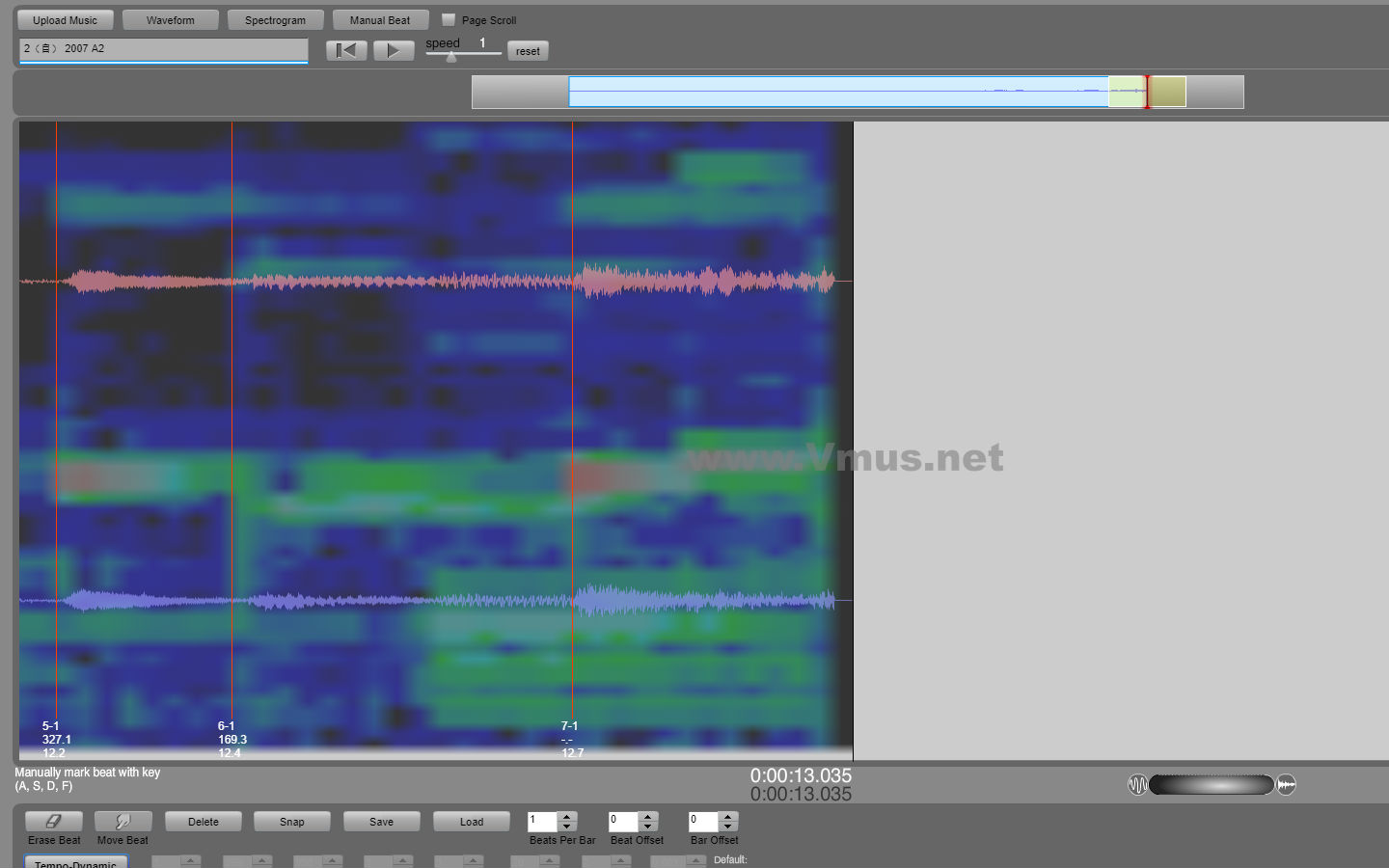Screen dimensions: 1389x868
Task: Switch to the Spectrogram view
Action: 275,20
